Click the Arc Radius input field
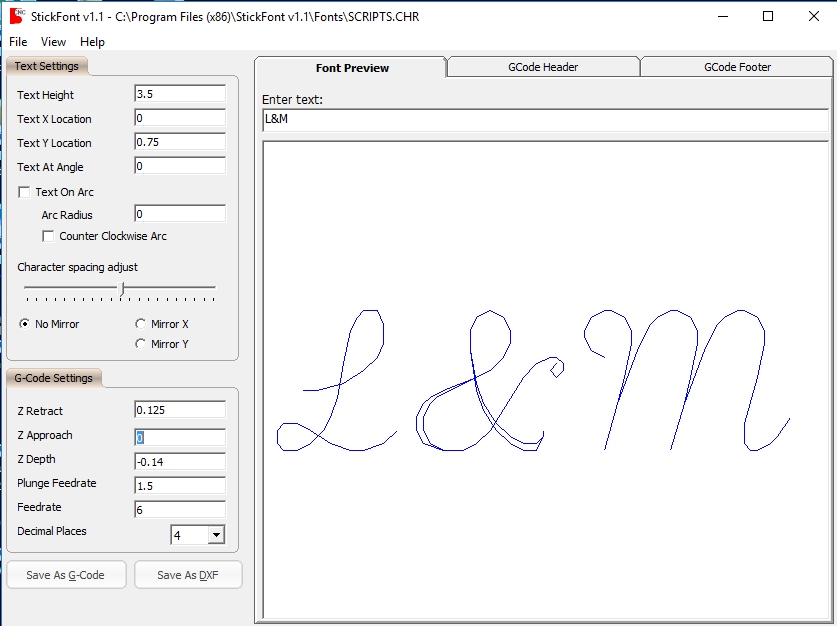The image size is (837, 626). [x=180, y=214]
